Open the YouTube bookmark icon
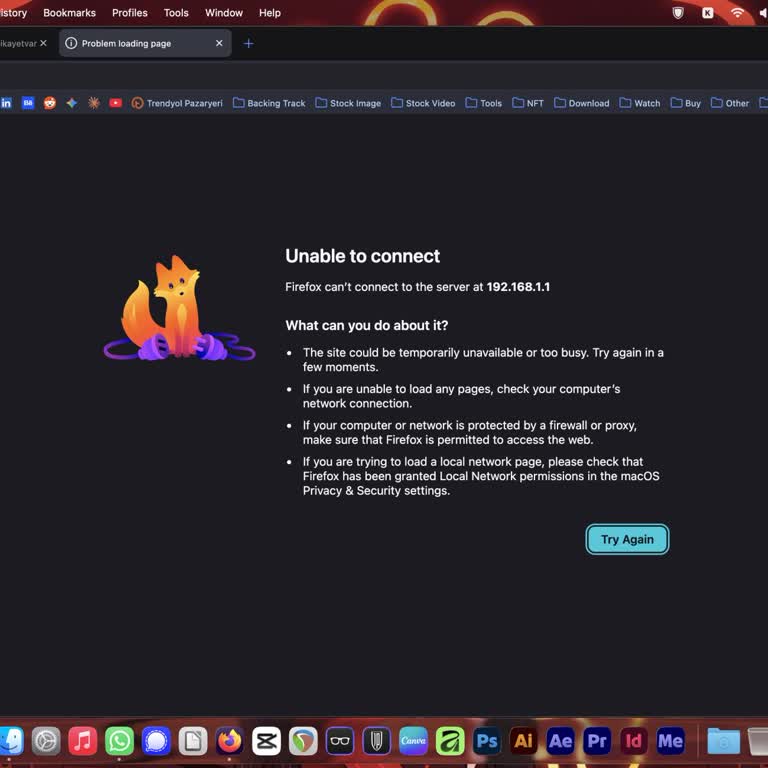 (116, 103)
